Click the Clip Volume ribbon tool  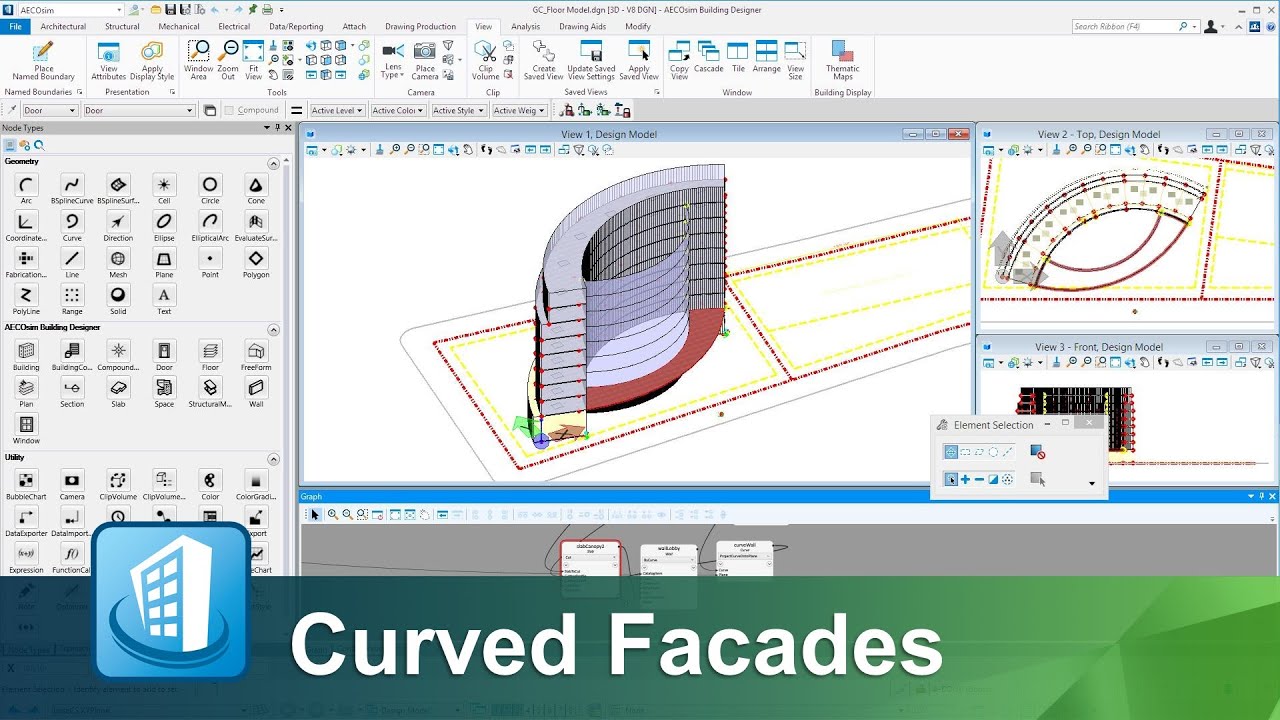(x=485, y=61)
